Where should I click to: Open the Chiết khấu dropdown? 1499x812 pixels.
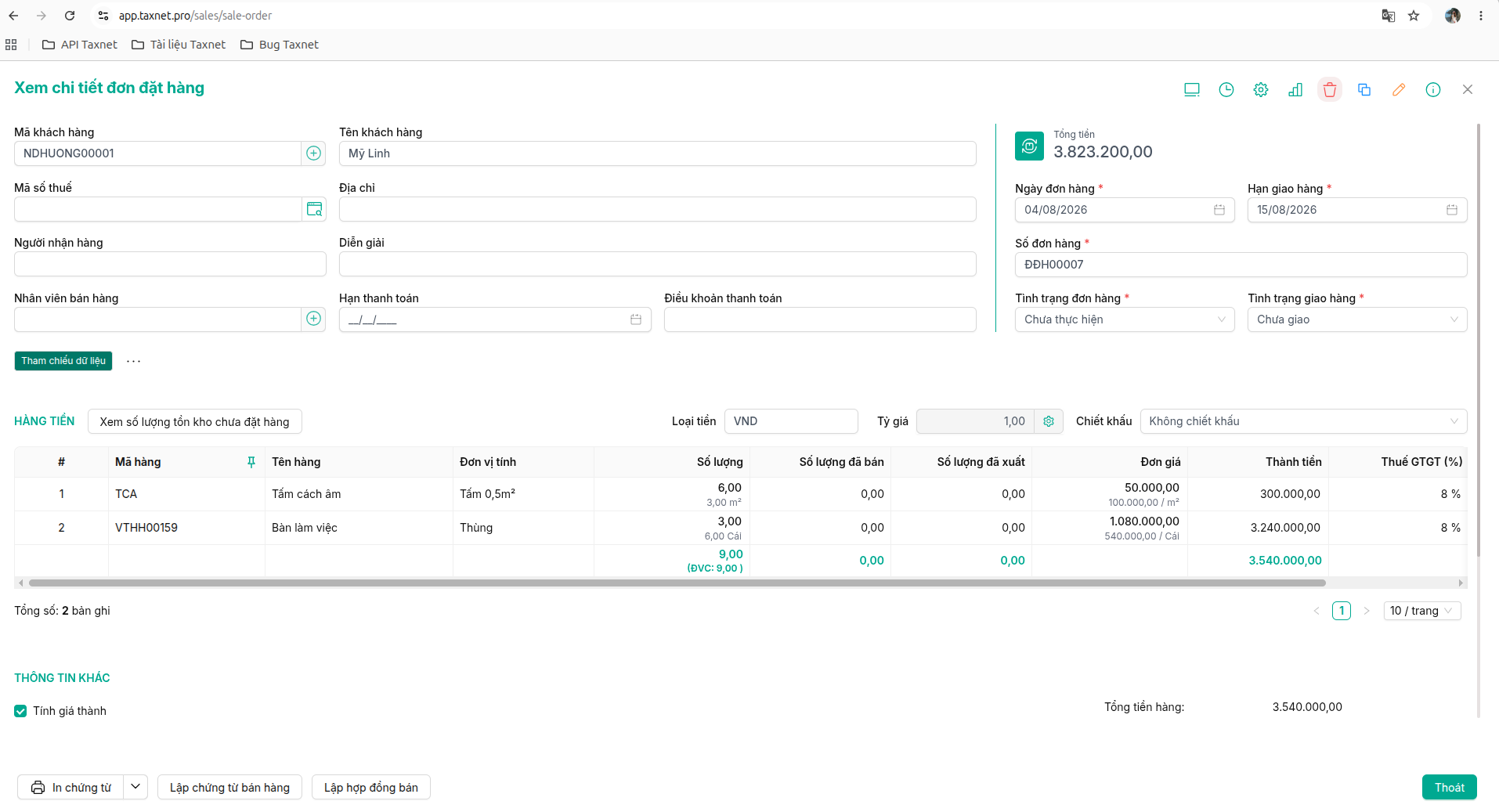[1303, 421]
